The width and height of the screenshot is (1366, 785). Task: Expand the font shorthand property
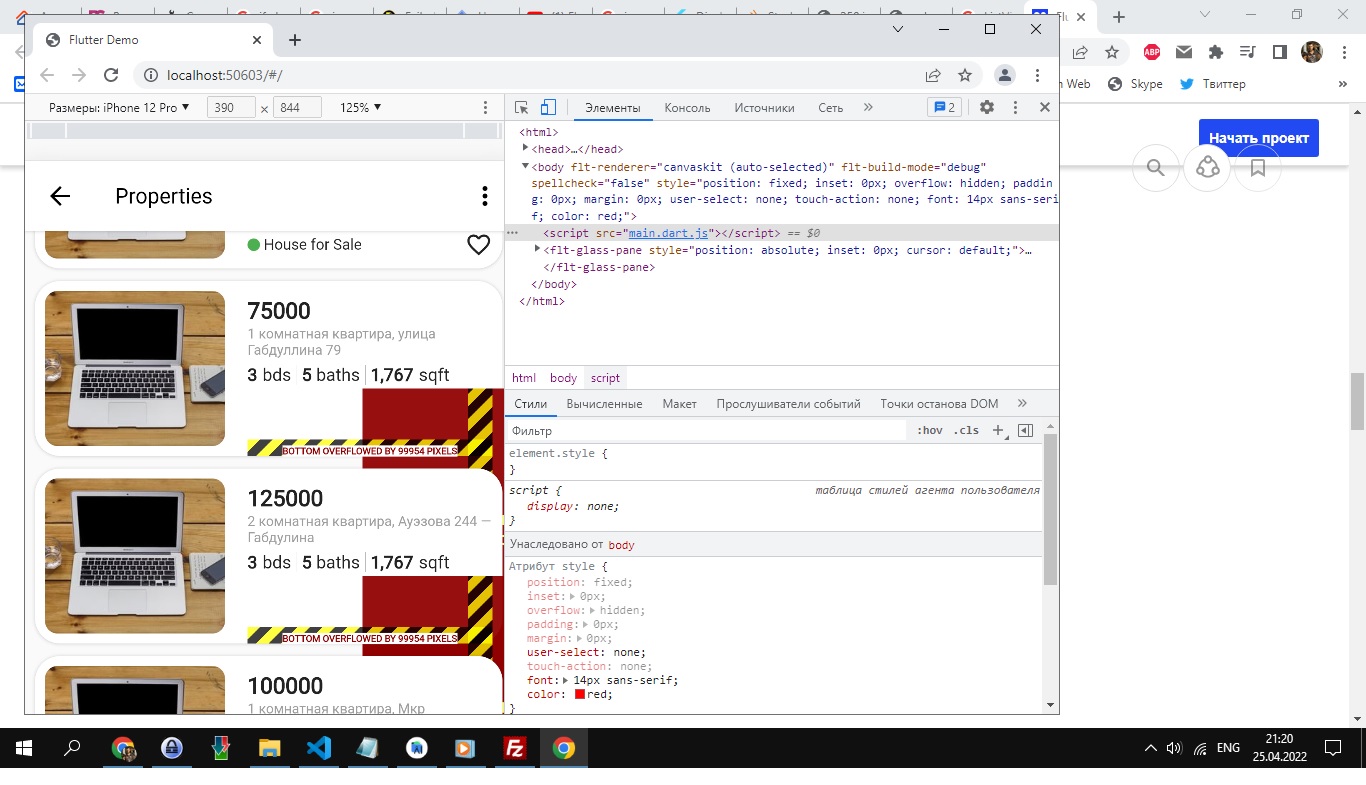coord(566,680)
